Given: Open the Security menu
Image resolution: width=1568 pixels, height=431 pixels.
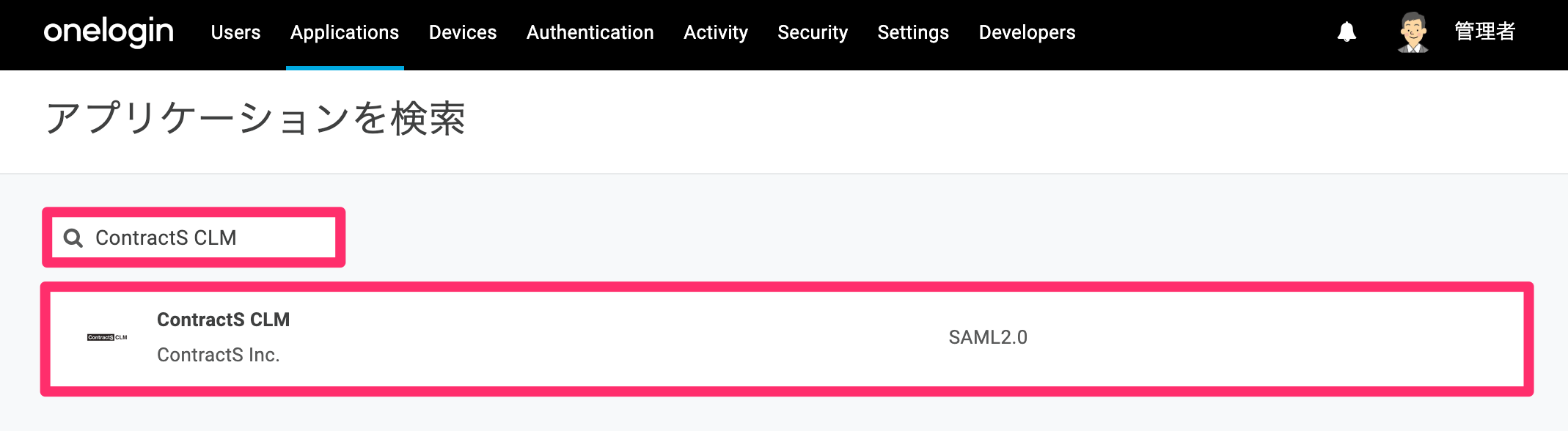Looking at the screenshot, I should [x=813, y=32].
